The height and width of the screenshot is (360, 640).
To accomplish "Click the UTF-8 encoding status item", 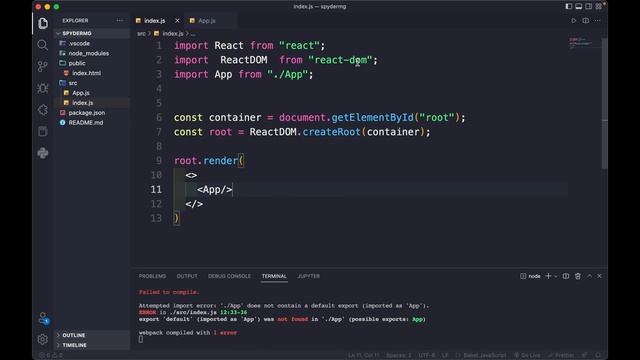I will tap(427, 355).
